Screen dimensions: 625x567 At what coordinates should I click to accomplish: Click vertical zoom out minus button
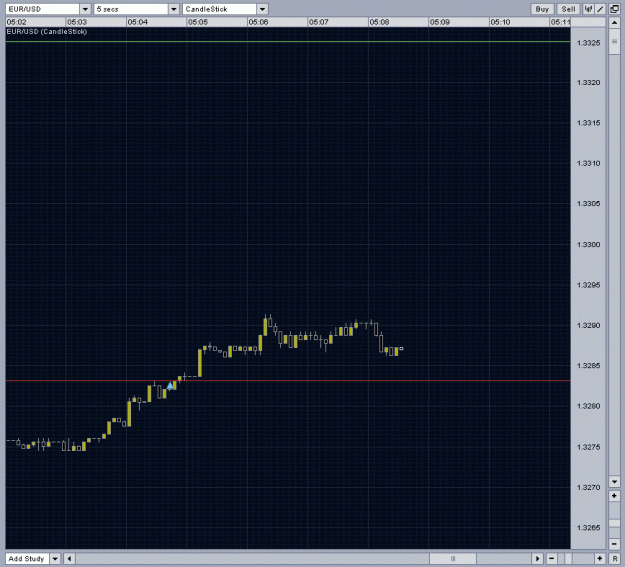coord(614,544)
